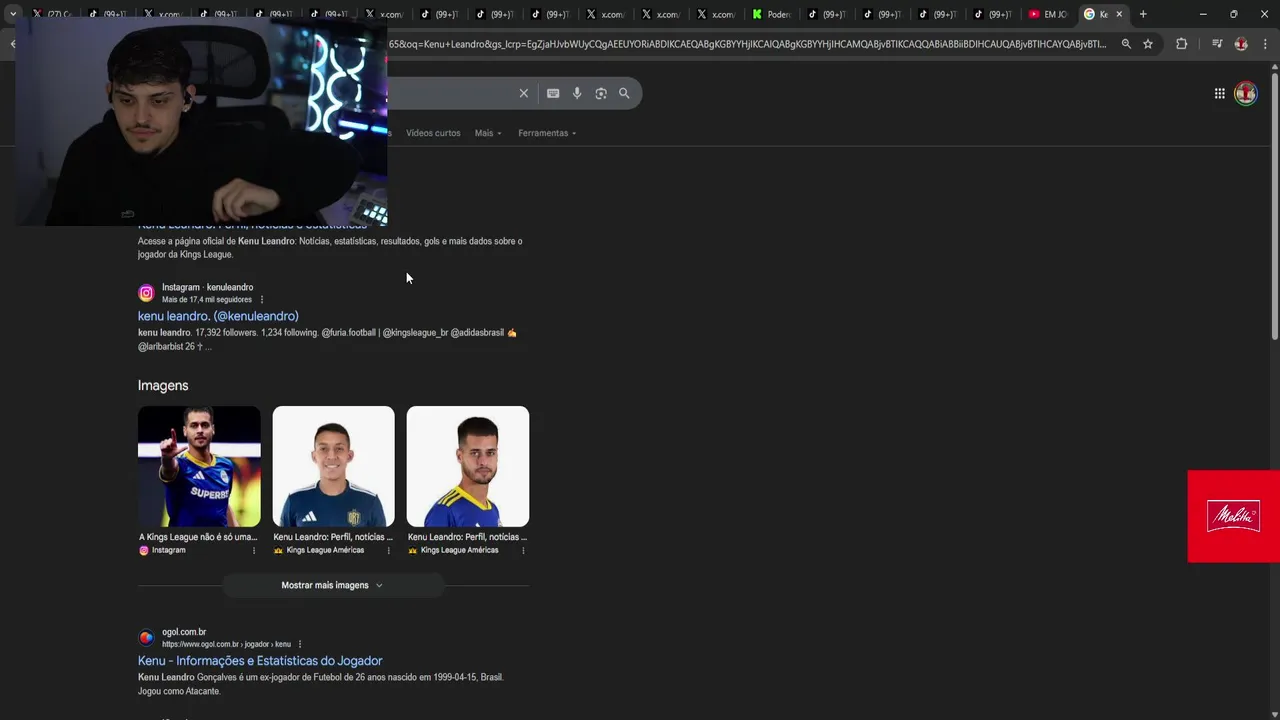Open options menu for Instagram image result
This screenshot has height=720, width=1280.
(x=254, y=550)
